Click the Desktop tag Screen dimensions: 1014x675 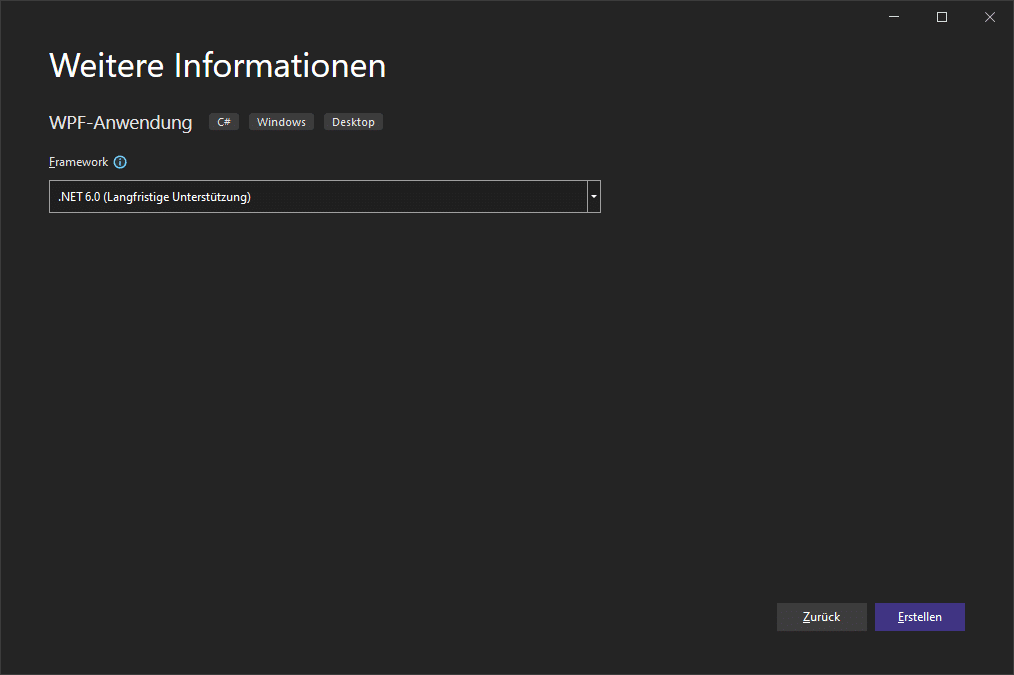click(353, 122)
